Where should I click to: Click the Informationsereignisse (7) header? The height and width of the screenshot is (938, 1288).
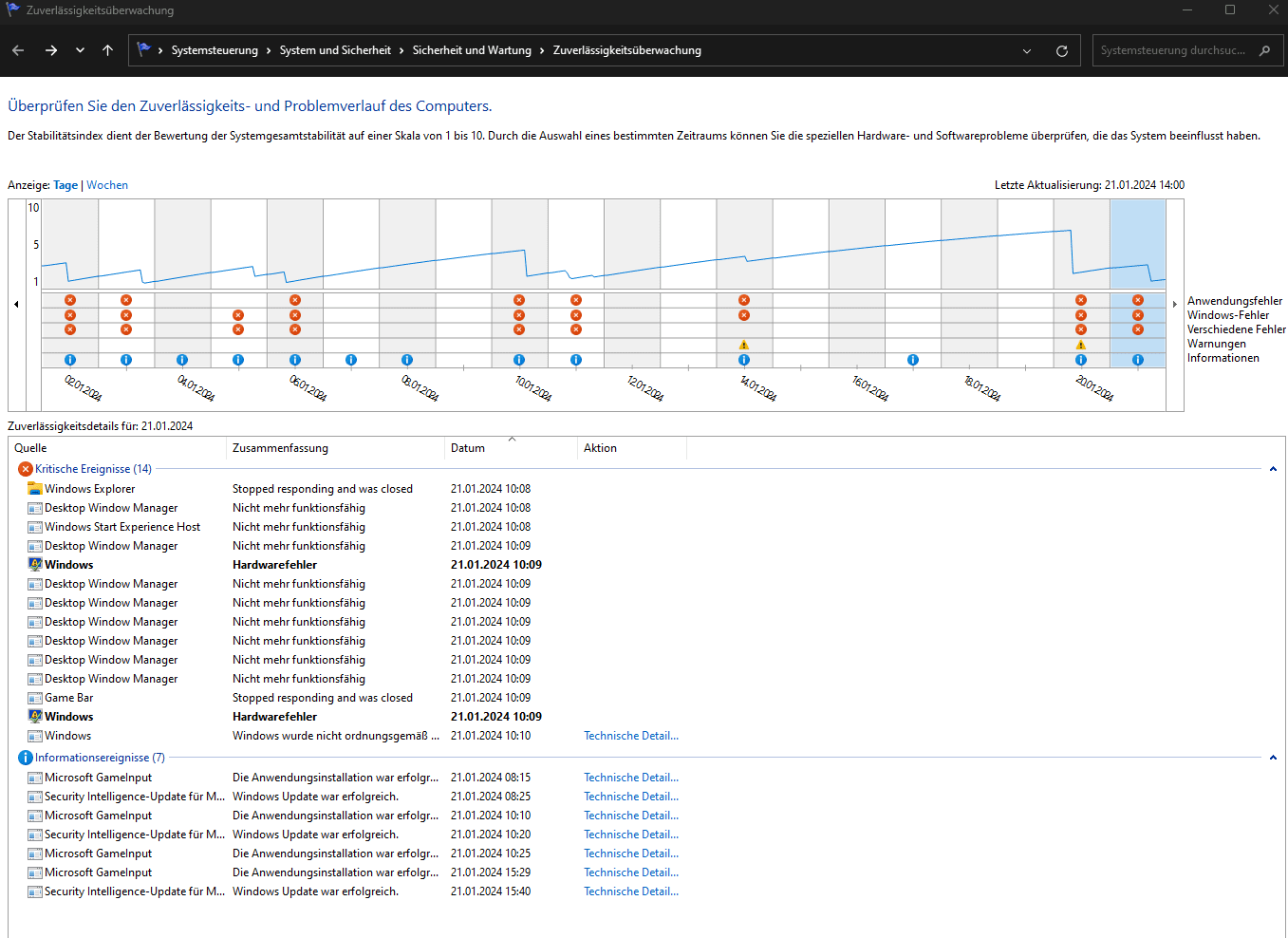[100, 758]
